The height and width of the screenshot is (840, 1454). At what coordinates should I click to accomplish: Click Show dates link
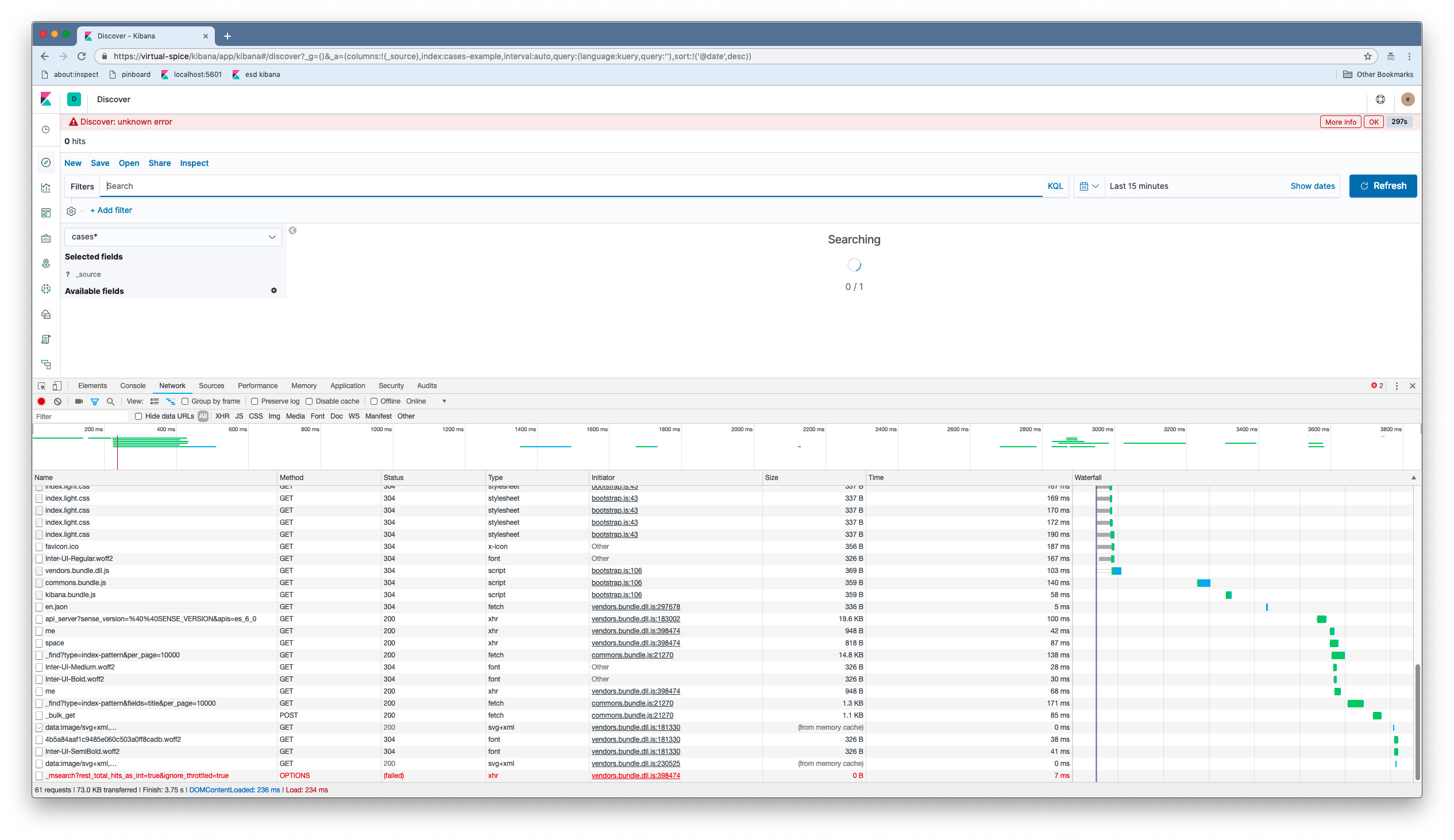[1312, 186]
